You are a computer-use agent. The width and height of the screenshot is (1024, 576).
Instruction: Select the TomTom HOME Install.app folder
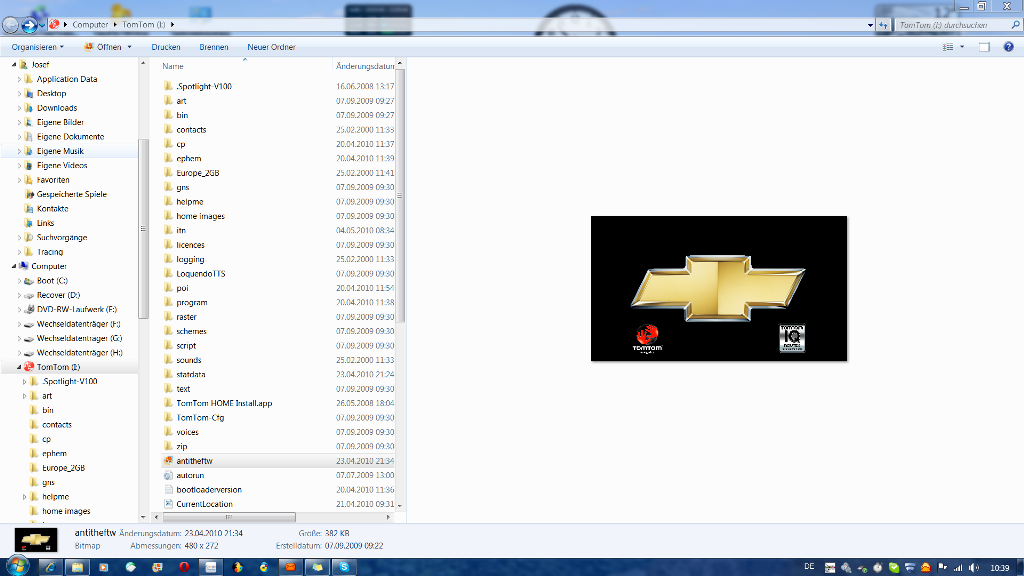point(224,403)
